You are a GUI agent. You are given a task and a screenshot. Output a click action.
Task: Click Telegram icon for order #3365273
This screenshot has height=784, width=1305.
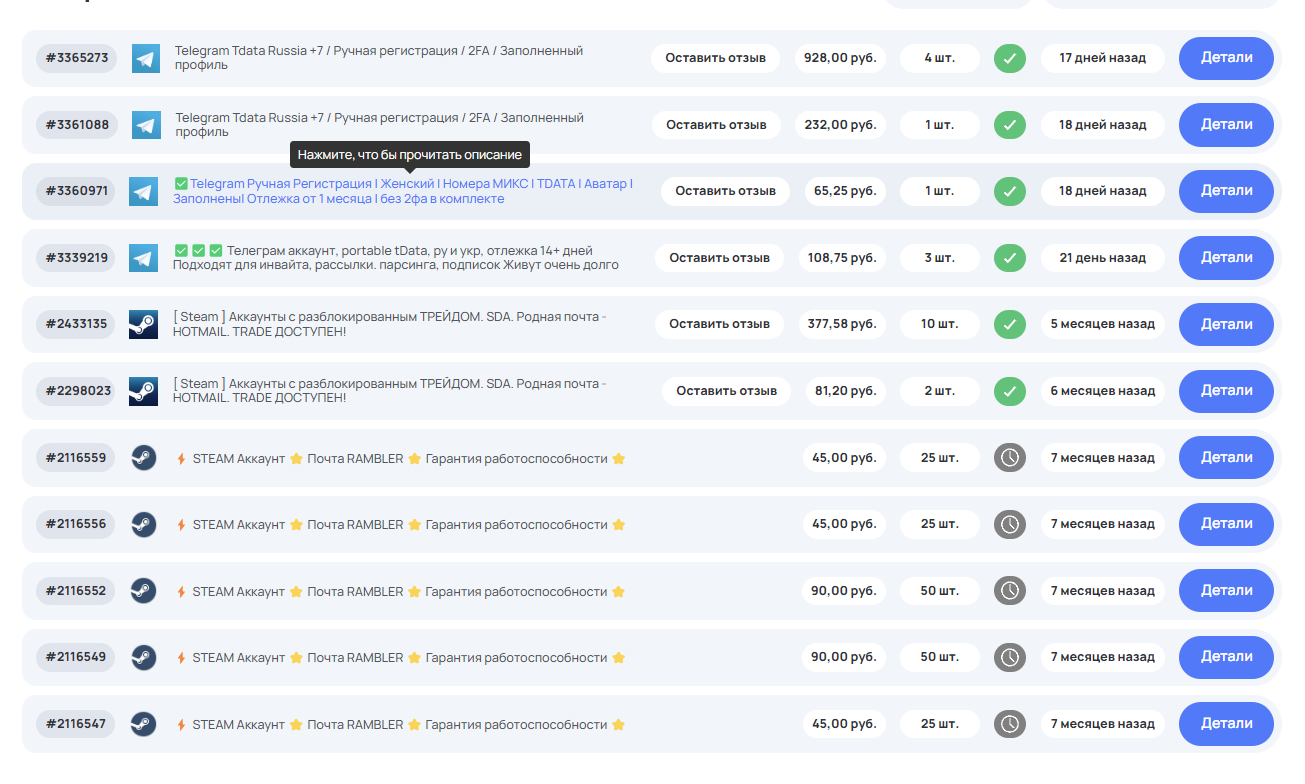(x=146, y=58)
